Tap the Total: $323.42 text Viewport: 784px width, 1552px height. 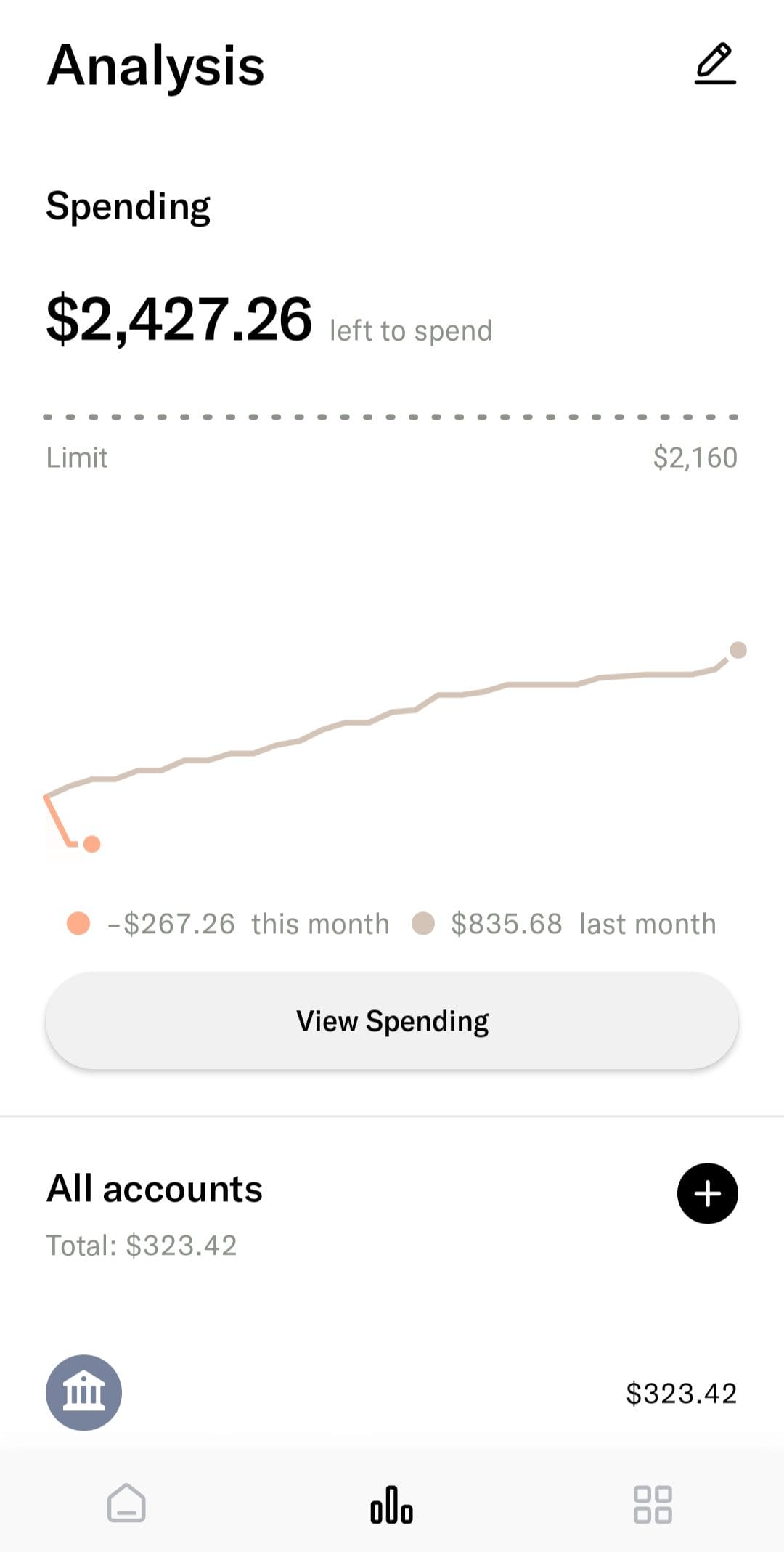pyautogui.click(x=142, y=1246)
